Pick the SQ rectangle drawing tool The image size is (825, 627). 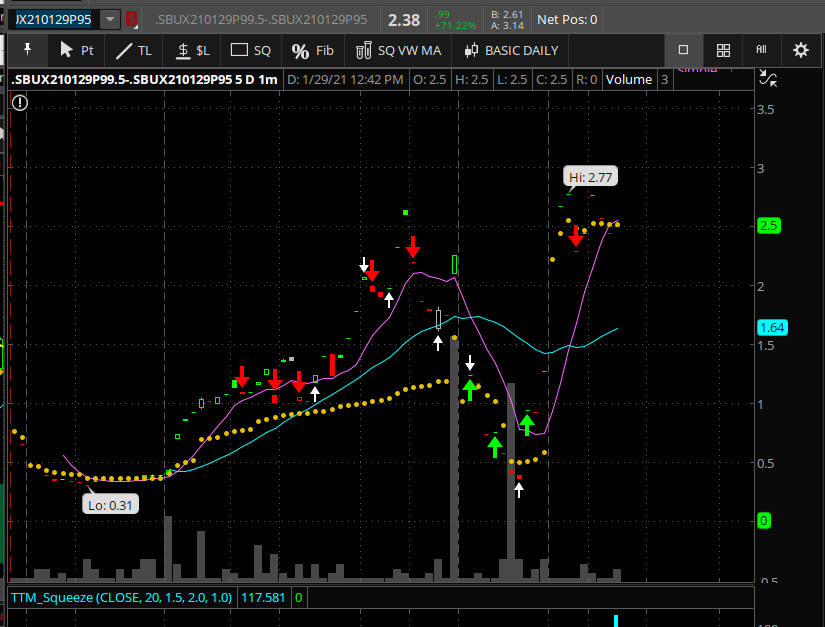click(x=250, y=50)
